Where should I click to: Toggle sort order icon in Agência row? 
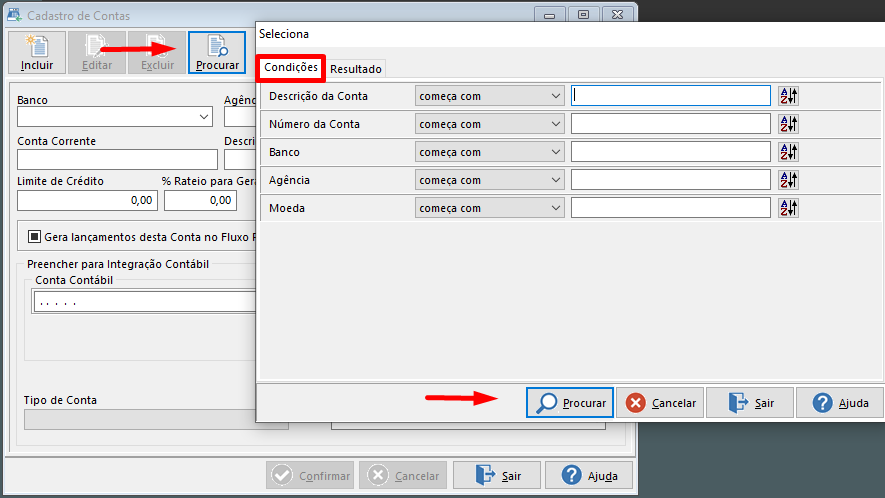pyautogui.click(x=788, y=180)
